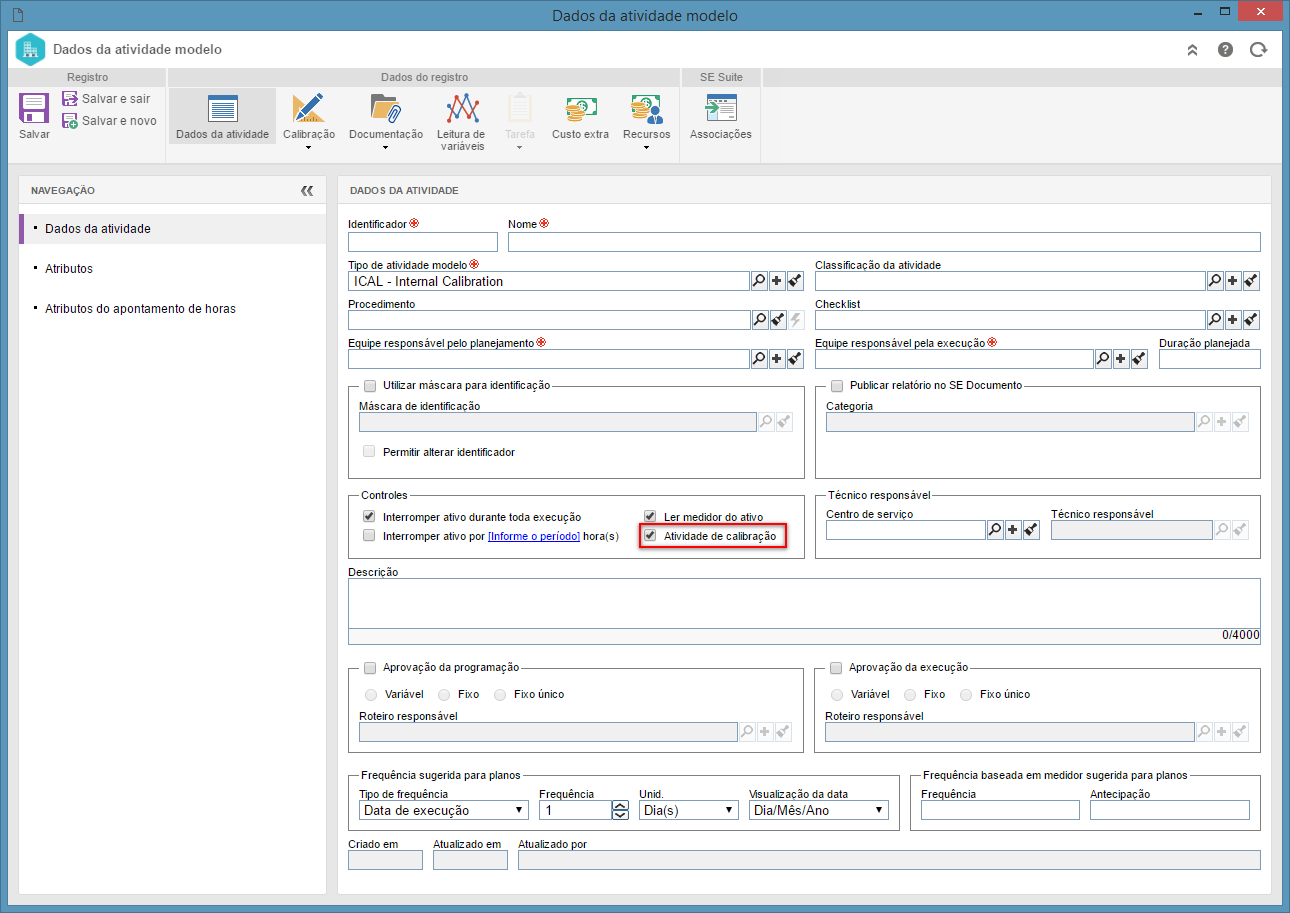Enable Aprovação da programação

[370, 668]
